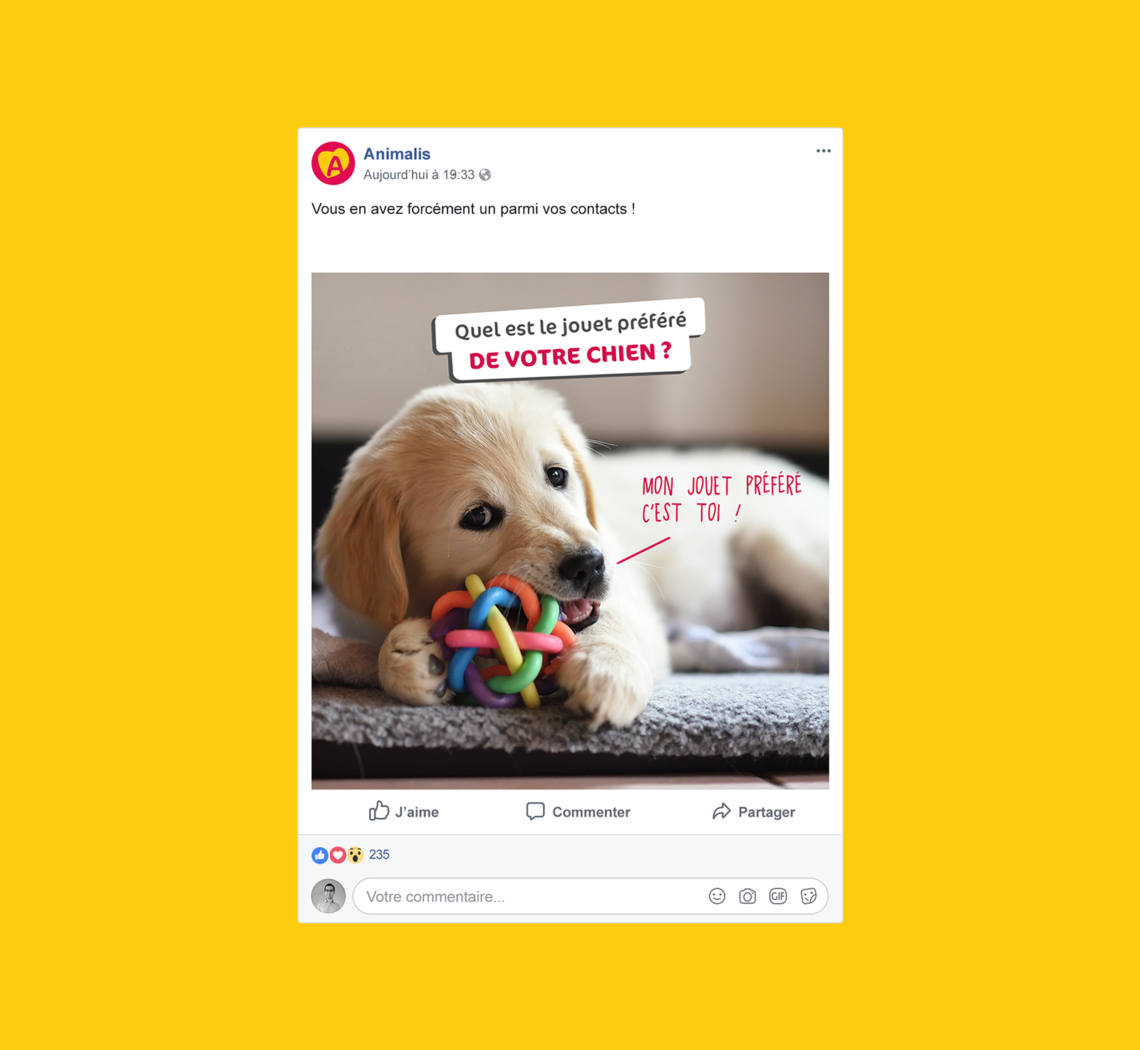Open the three-dot post options menu
The image size is (1140, 1050).
pyautogui.click(x=823, y=151)
